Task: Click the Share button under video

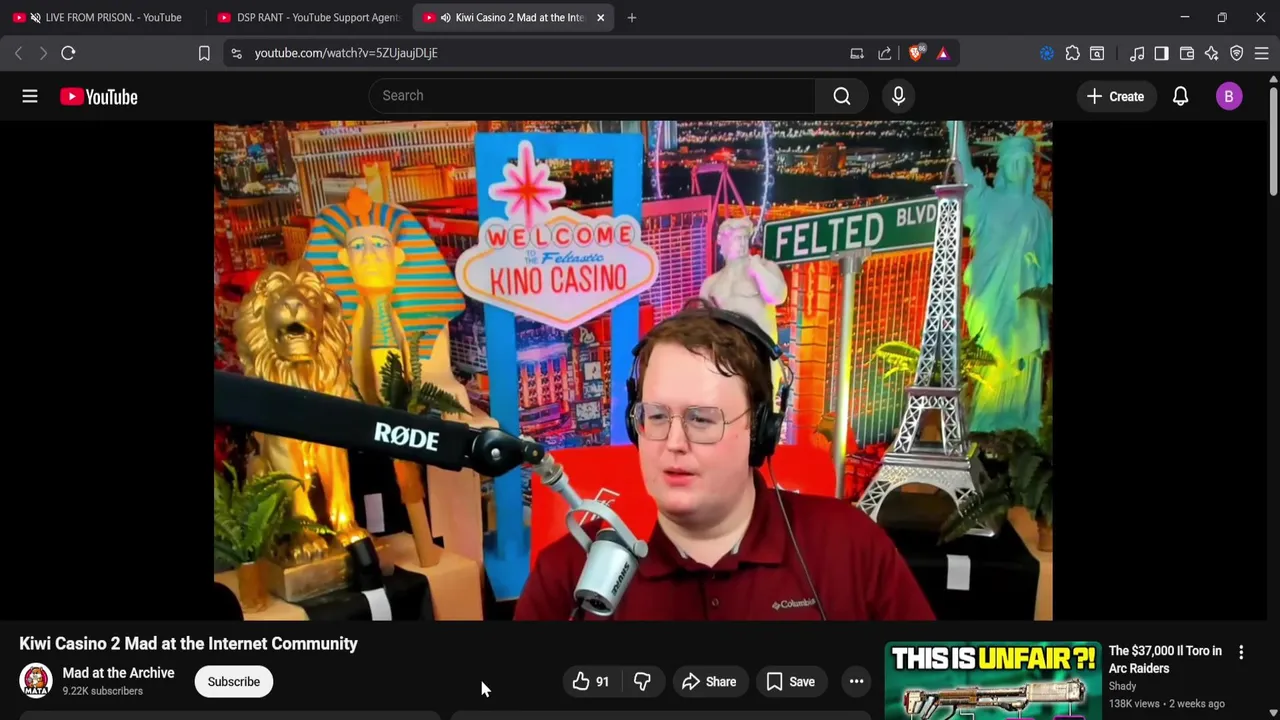Action: (x=709, y=682)
